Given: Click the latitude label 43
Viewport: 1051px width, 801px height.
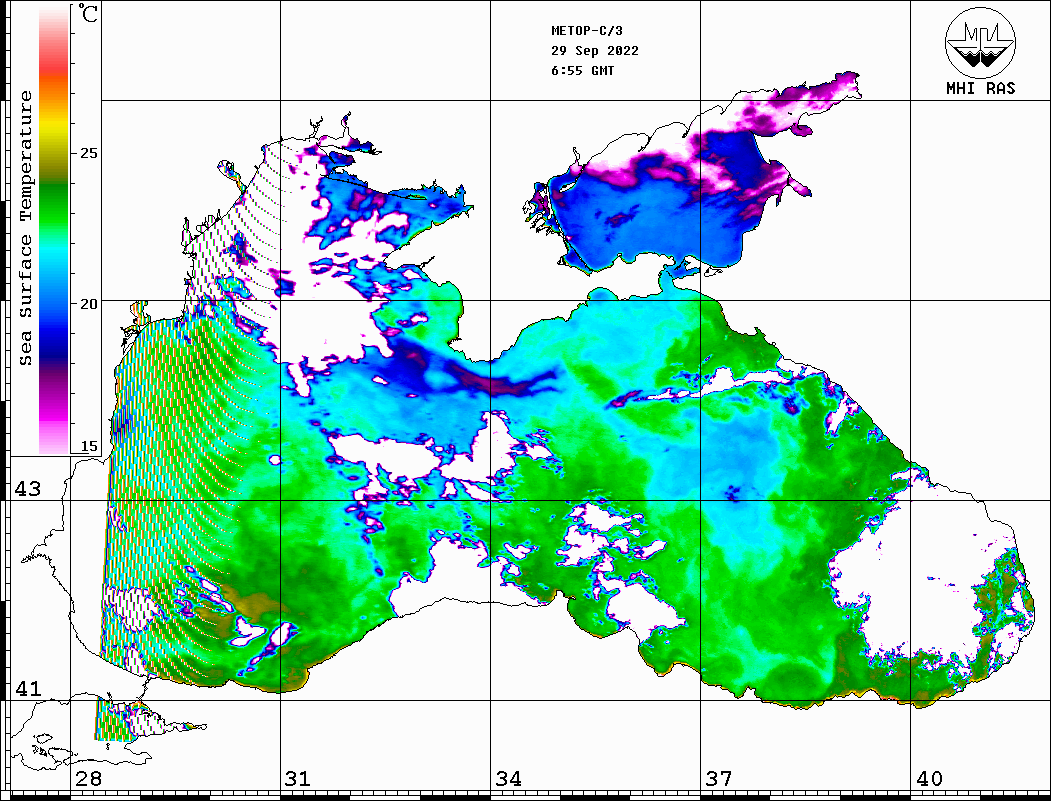Looking at the screenshot, I should coord(28,489).
